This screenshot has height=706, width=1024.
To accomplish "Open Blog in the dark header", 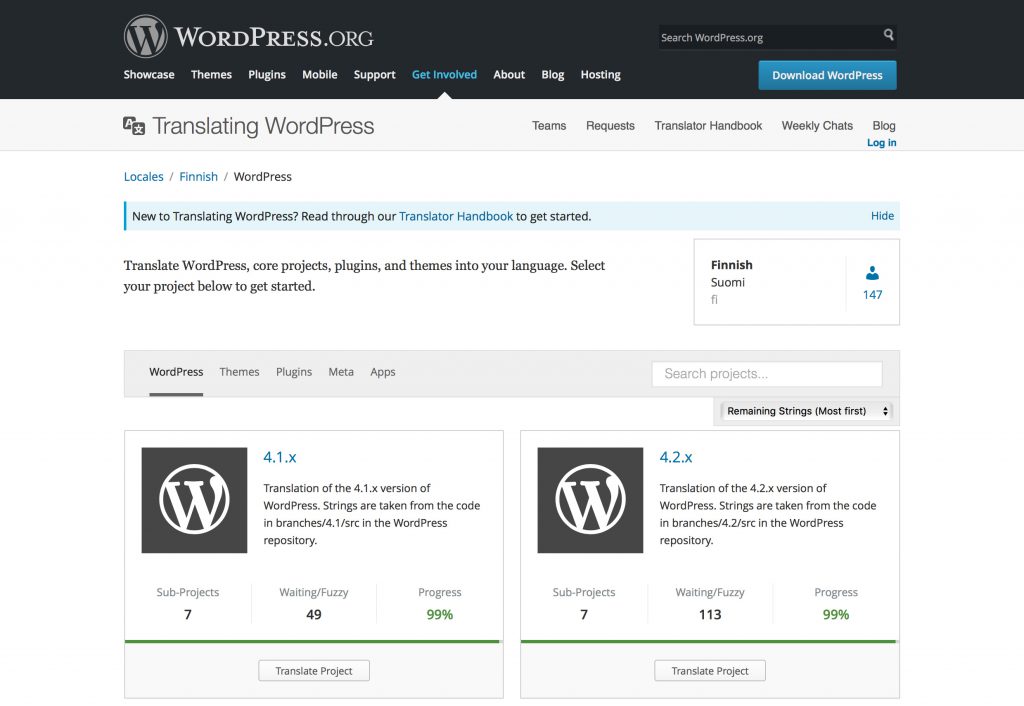I will pos(552,74).
